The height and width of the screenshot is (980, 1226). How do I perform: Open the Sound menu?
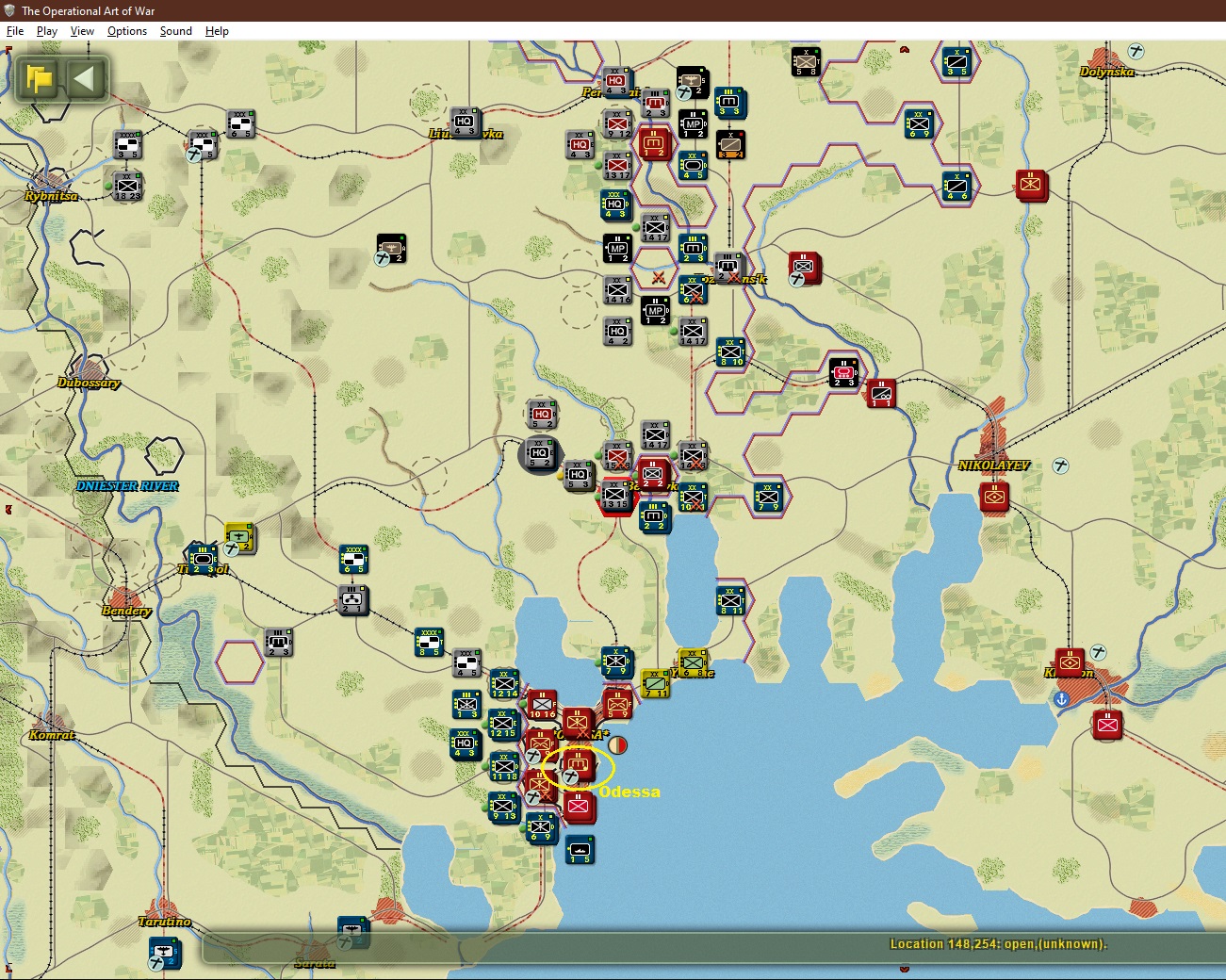pos(175,31)
